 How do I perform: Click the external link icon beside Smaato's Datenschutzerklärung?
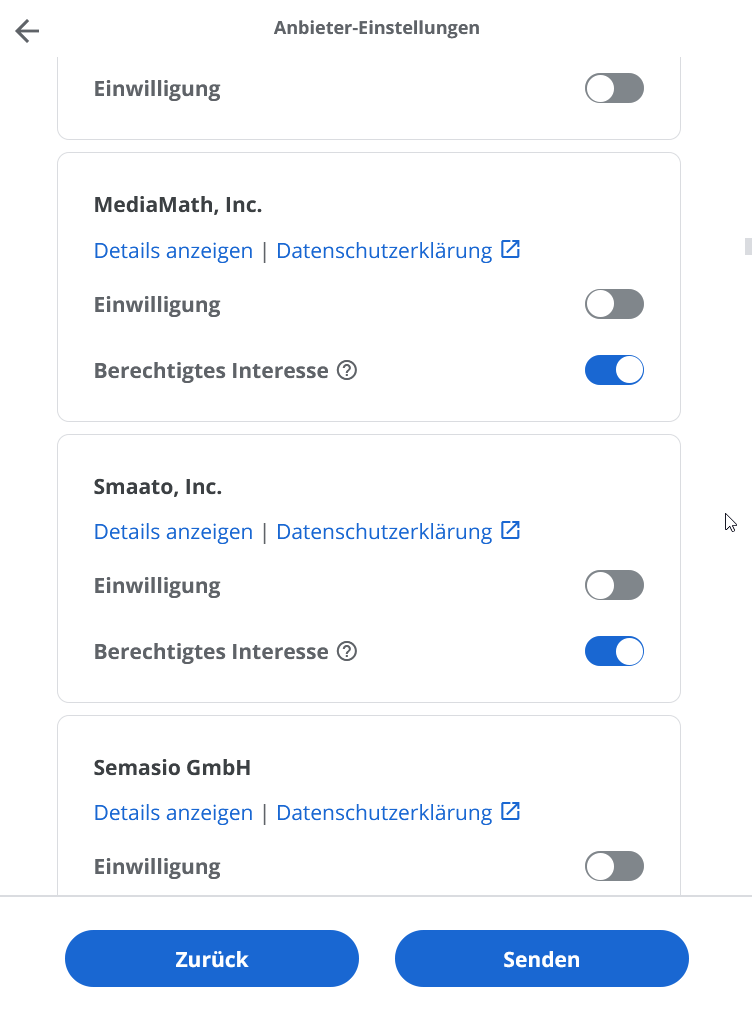(x=511, y=531)
